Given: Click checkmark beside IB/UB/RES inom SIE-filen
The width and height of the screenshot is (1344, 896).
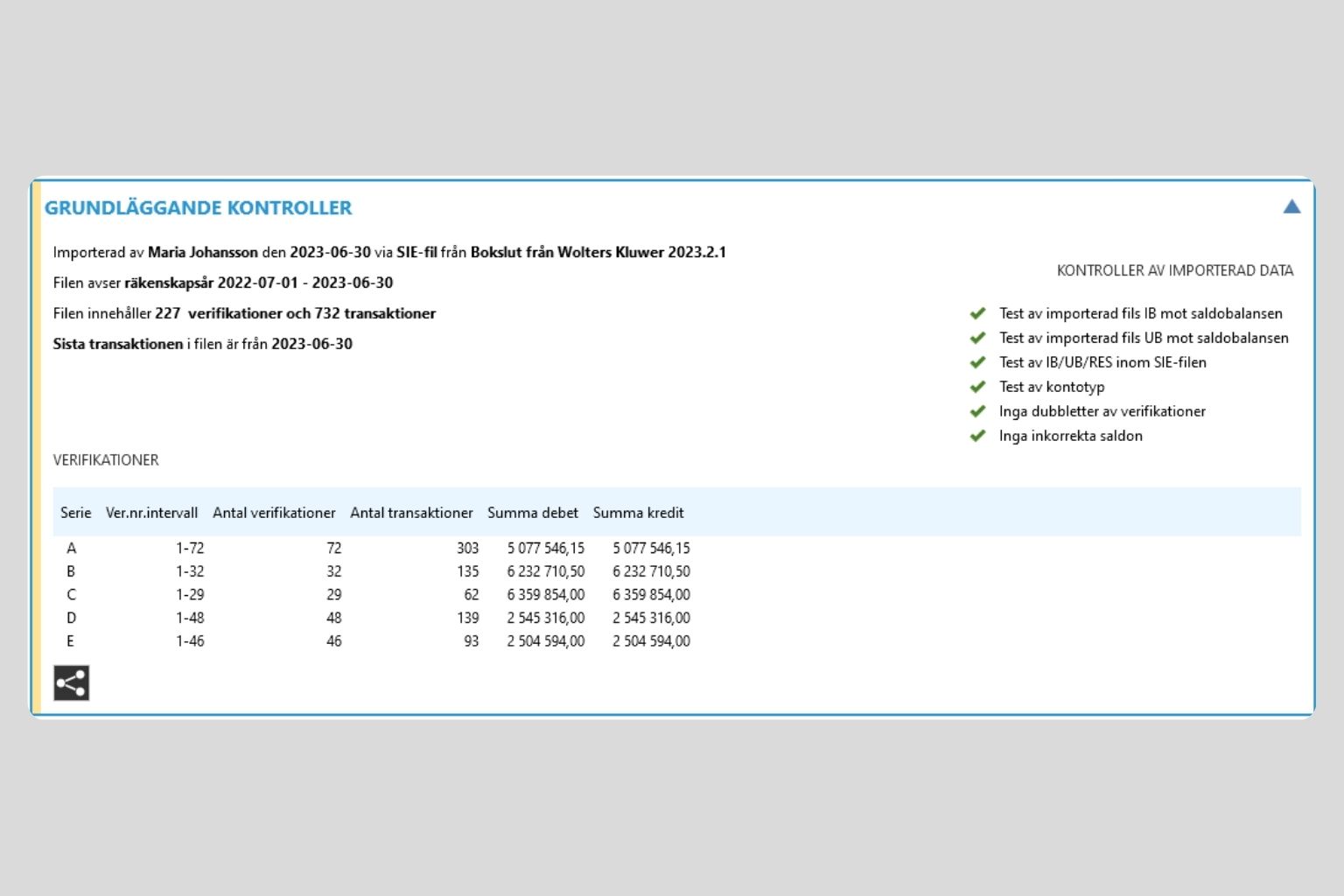Looking at the screenshot, I should (x=977, y=362).
